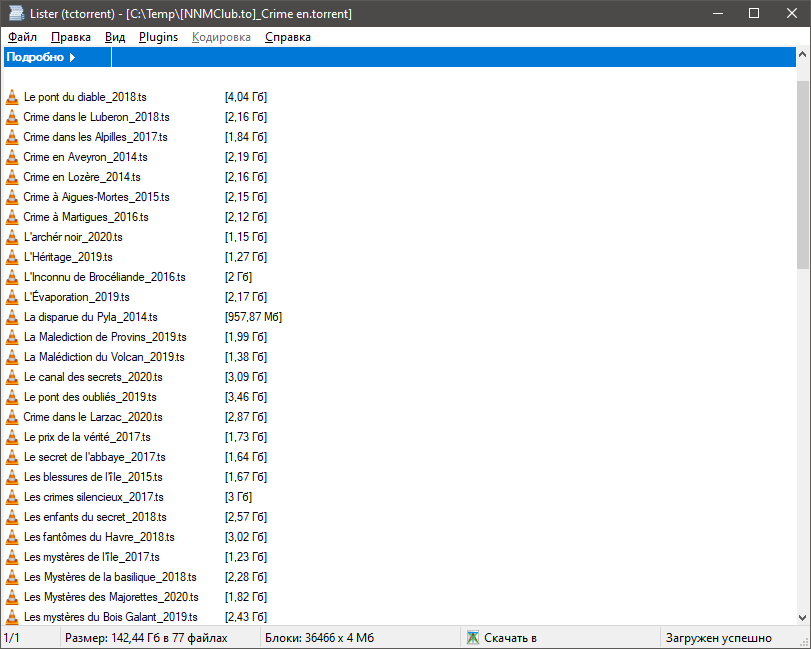The image size is (811, 649).
Task: Click size value [3,46 Гб]
Action: [246, 397]
